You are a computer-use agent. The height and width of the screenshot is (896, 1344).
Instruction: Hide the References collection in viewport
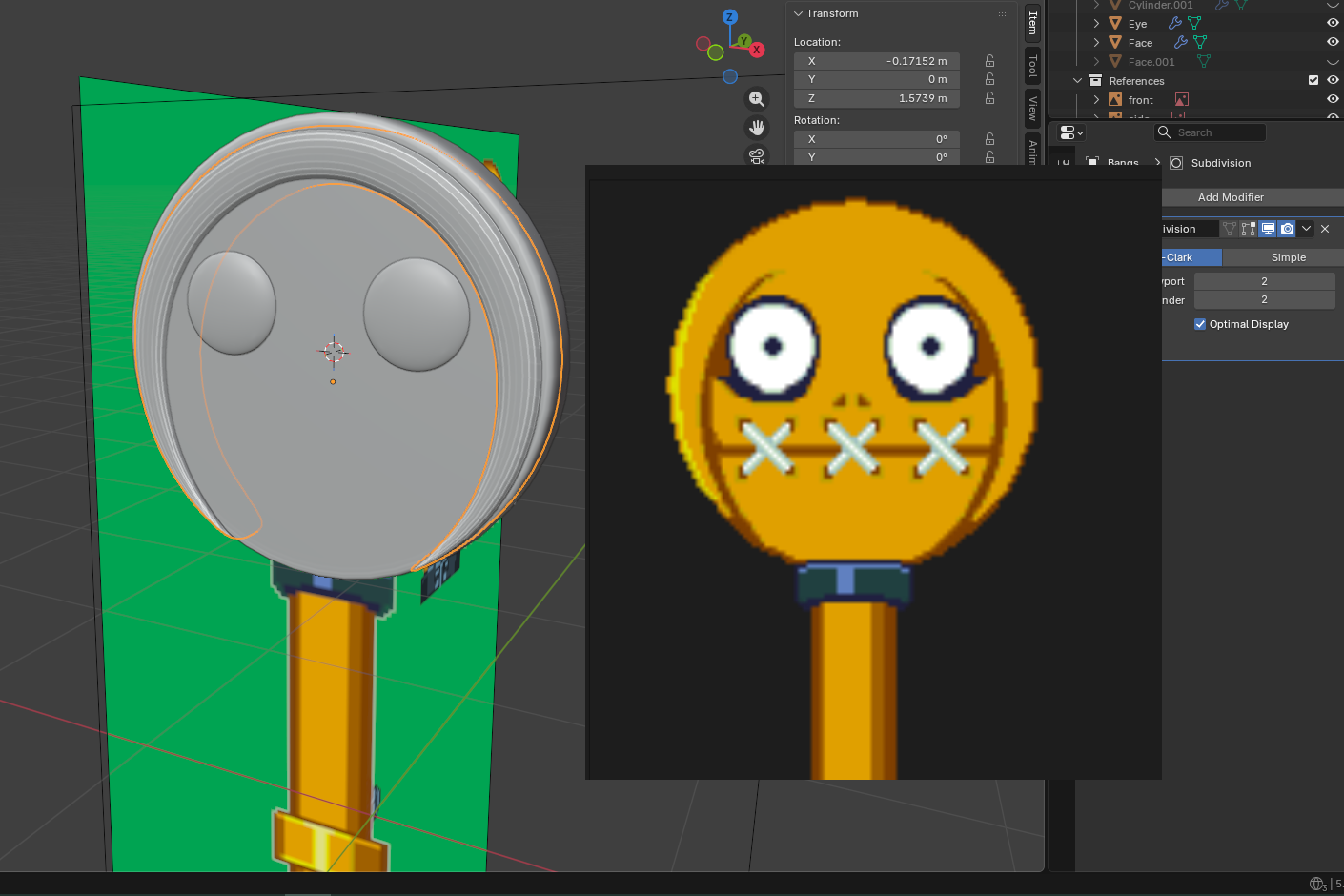1333,80
